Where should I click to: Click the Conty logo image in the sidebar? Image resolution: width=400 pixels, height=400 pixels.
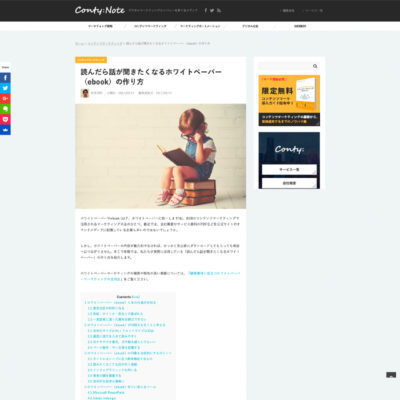[289, 149]
